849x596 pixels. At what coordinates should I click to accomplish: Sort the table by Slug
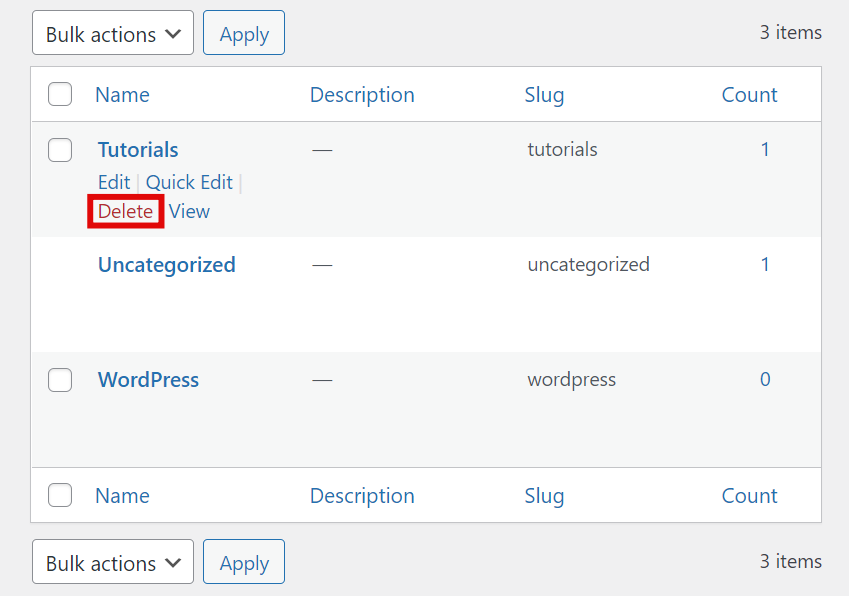[x=544, y=93]
